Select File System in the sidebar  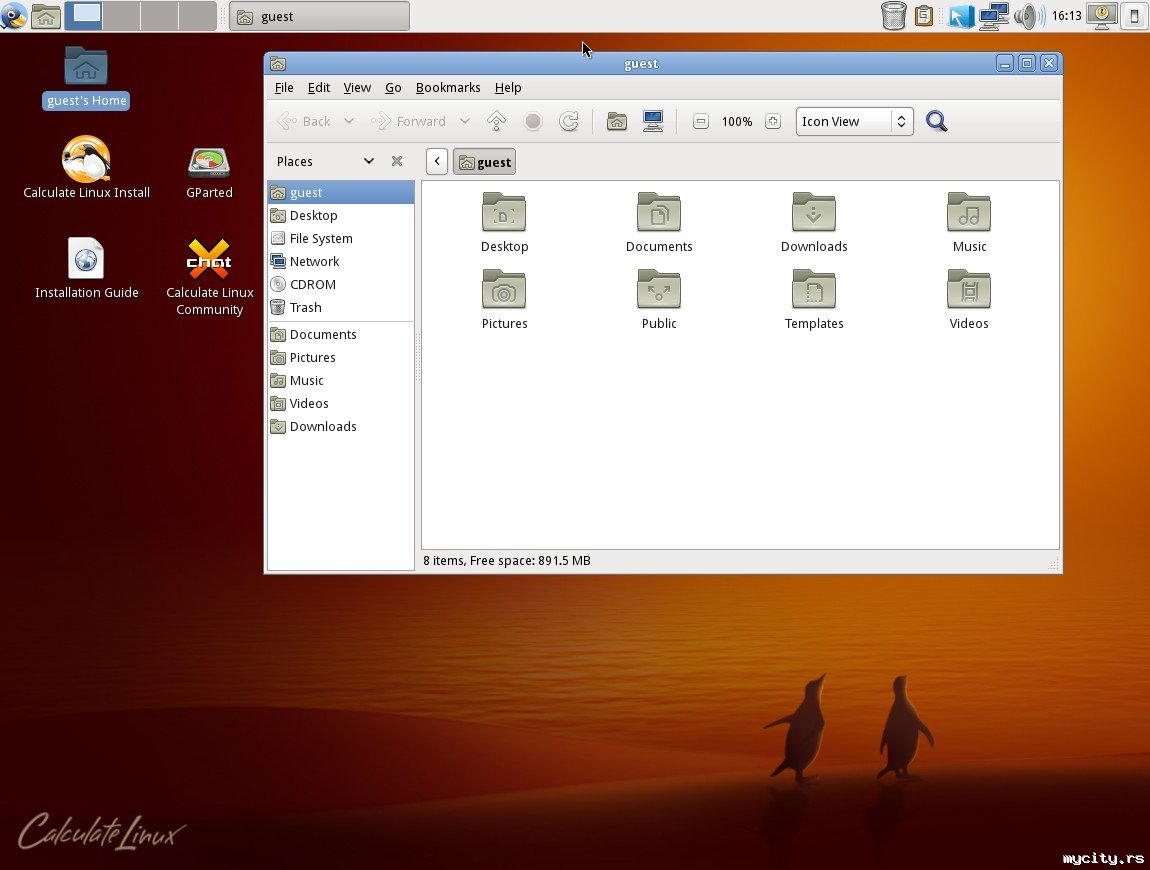pyautogui.click(x=320, y=239)
